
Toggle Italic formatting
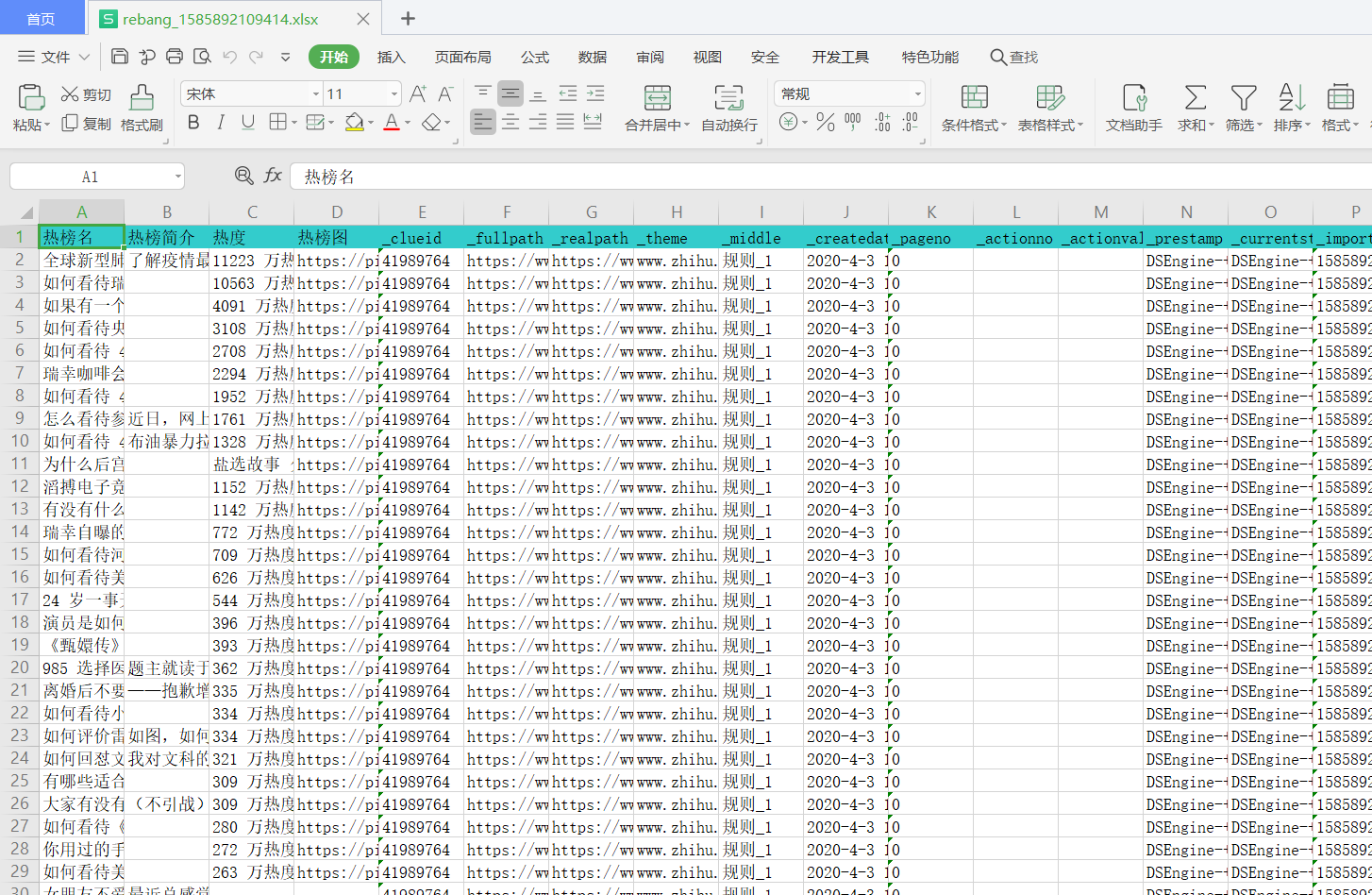click(x=221, y=122)
